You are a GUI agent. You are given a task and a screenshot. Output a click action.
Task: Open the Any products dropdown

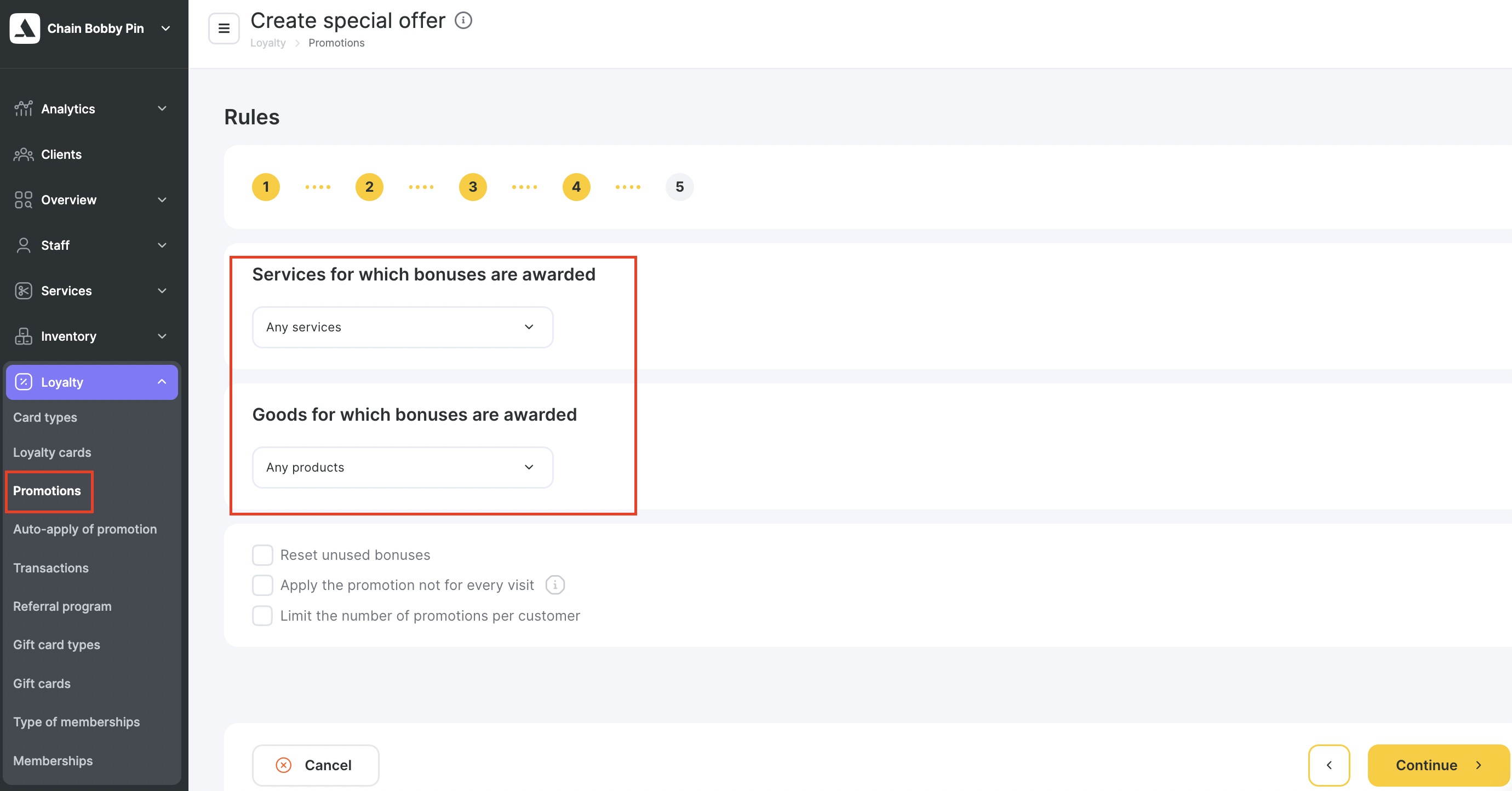[403, 467]
